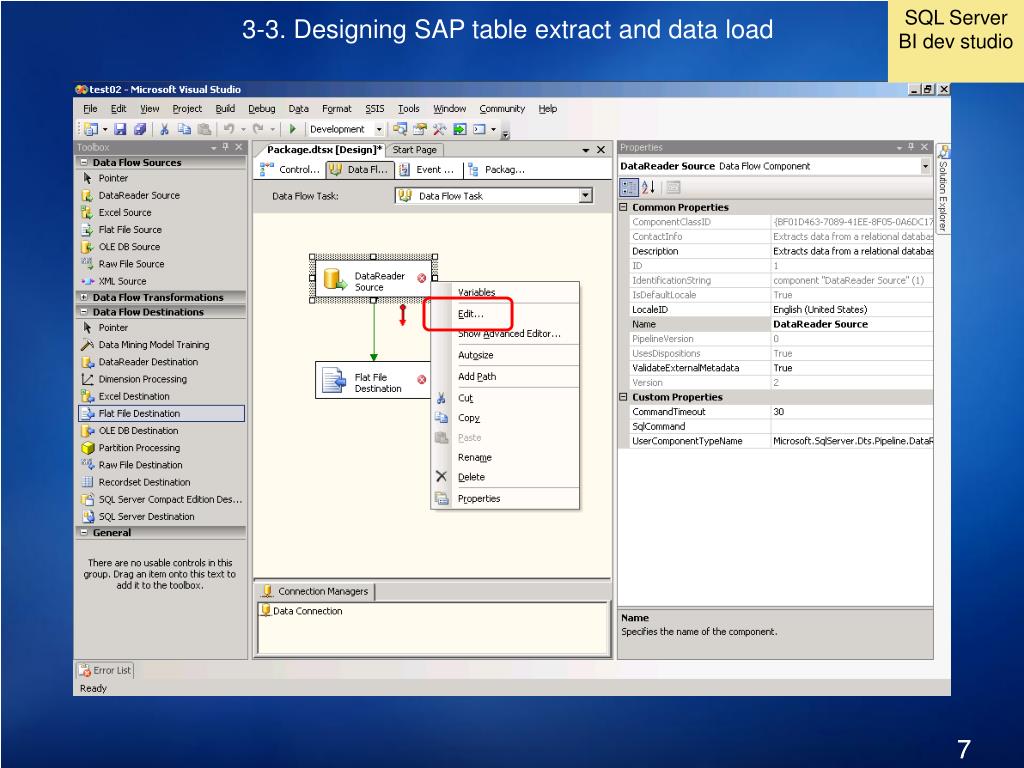Collapse the General toolbox group
This screenshot has height=768, width=1024.
click(x=84, y=533)
